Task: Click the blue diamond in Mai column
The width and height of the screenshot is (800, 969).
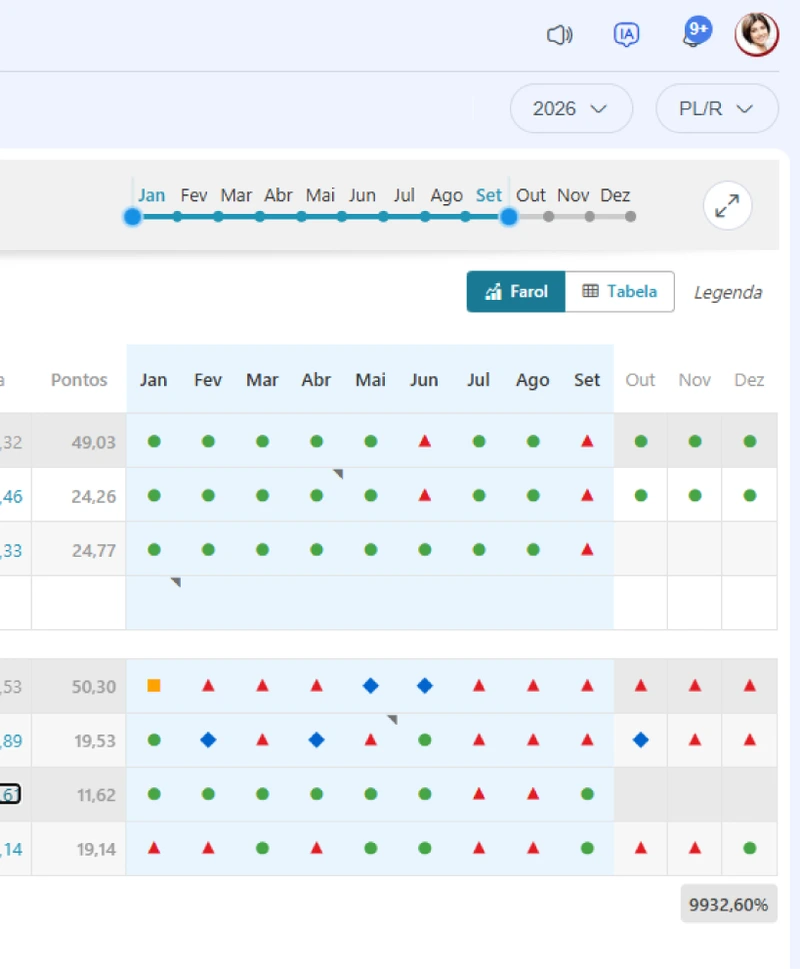Action: (371, 685)
